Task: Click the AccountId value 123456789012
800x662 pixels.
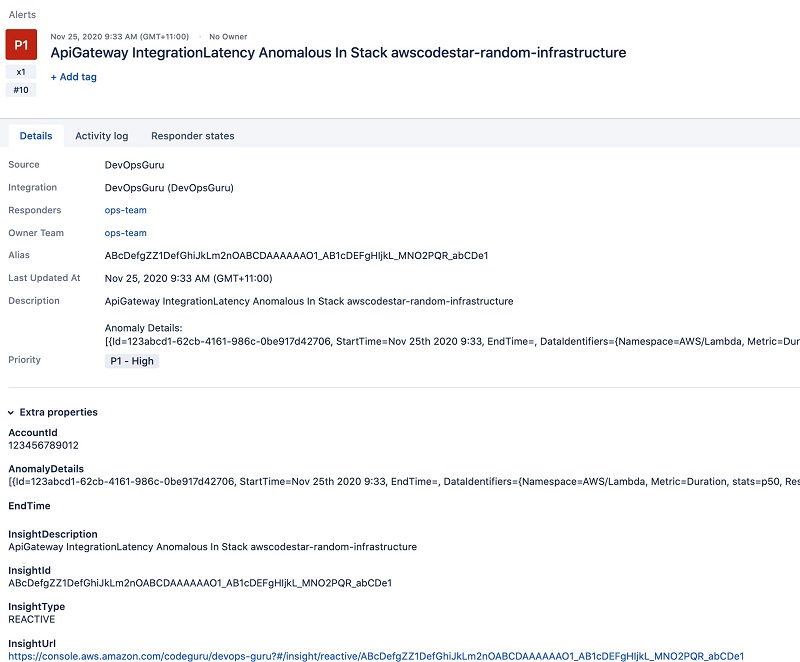Action: pos(43,445)
